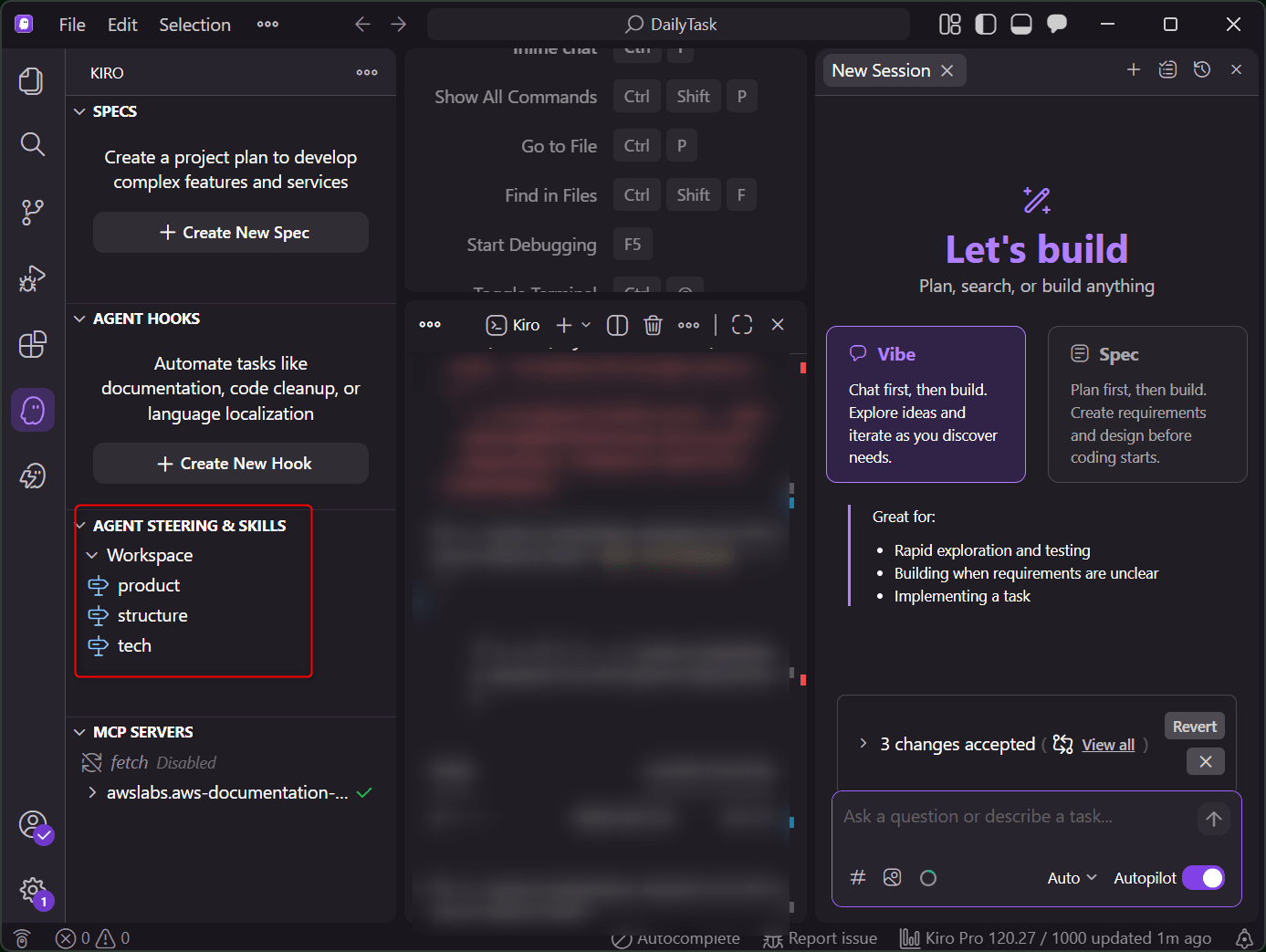The height and width of the screenshot is (952, 1266).
Task: Open the remote connection icon in the status bar
Action: (22, 938)
